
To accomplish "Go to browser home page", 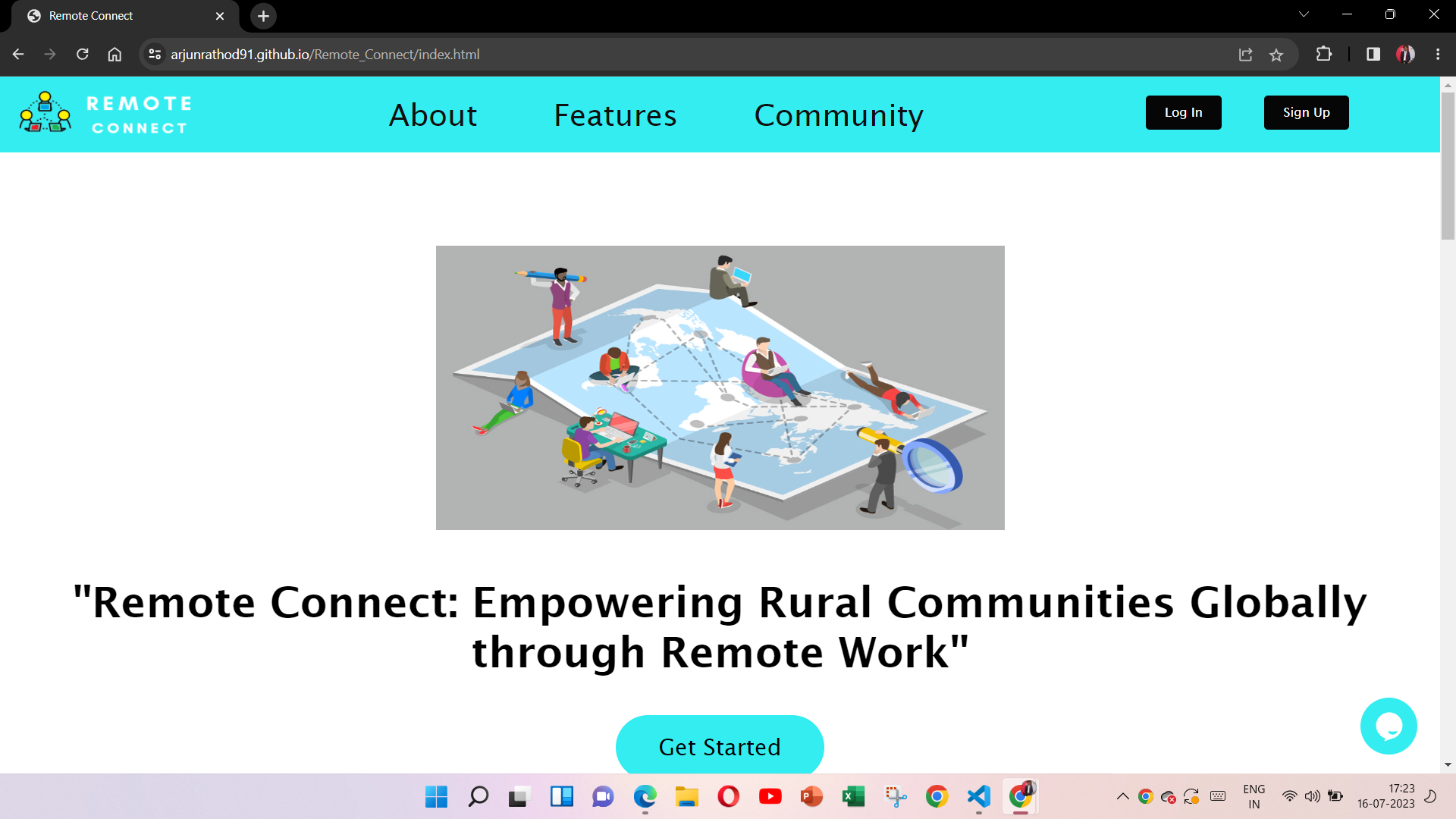I will [x=115, y=55].
